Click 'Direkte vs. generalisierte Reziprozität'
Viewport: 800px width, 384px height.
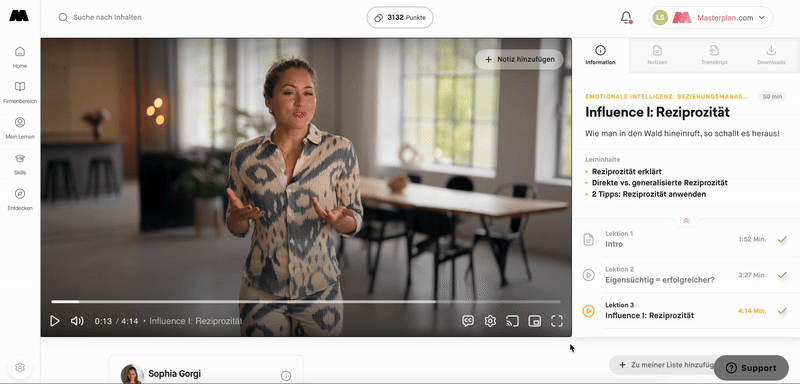coord(660,183)
